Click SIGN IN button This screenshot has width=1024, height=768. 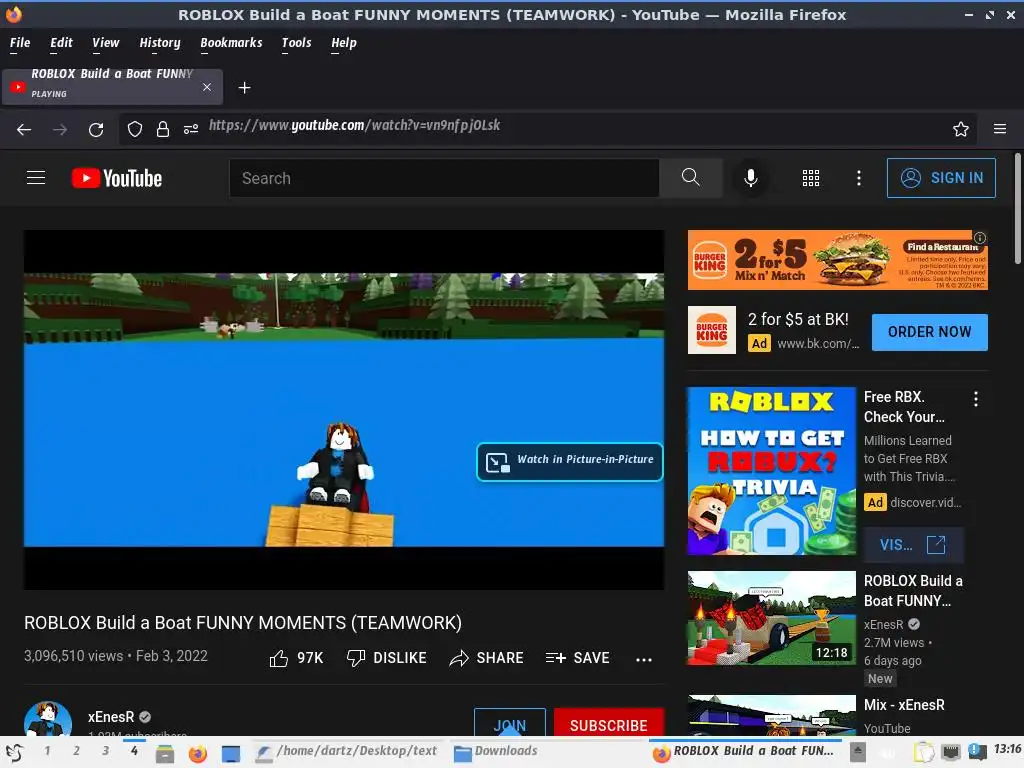(x=941, y=178)
